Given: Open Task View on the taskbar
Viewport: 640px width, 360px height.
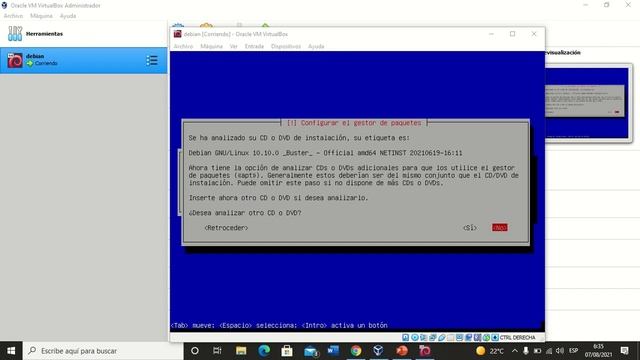Looking at the screenshot, I should pos(217,351).
